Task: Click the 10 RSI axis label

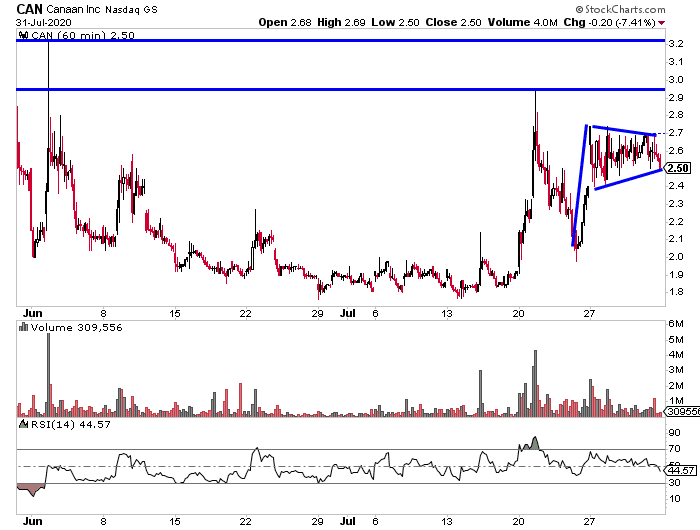Action: [675, 499]
